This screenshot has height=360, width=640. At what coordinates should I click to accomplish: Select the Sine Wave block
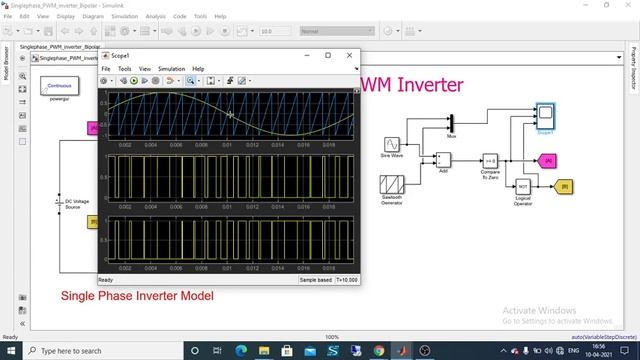coord(392,144)
